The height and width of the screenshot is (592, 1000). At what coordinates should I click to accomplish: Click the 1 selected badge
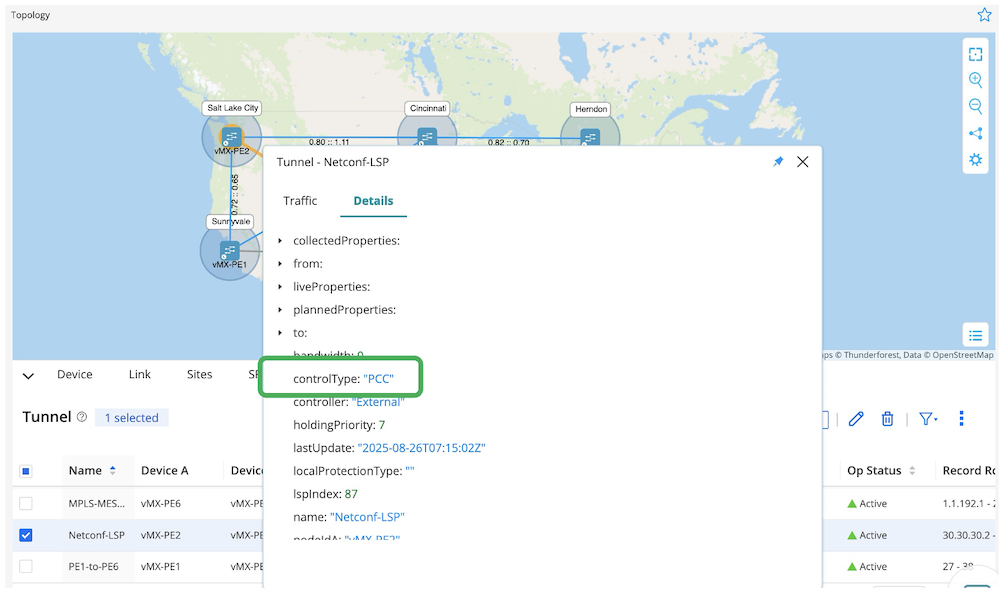click(x=131, y=418)
